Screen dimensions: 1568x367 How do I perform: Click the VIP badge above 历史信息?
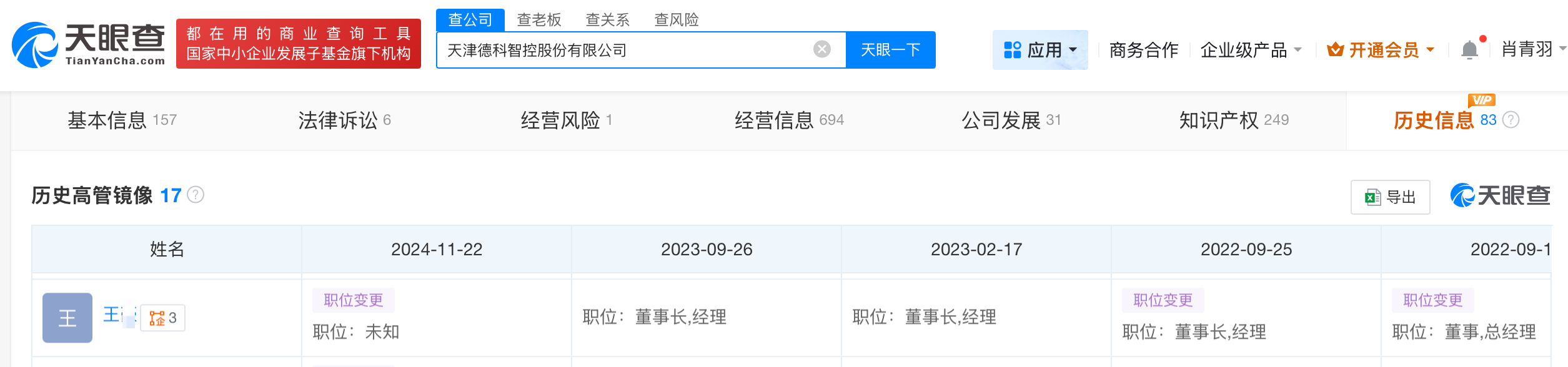(x=1482, y=100)
